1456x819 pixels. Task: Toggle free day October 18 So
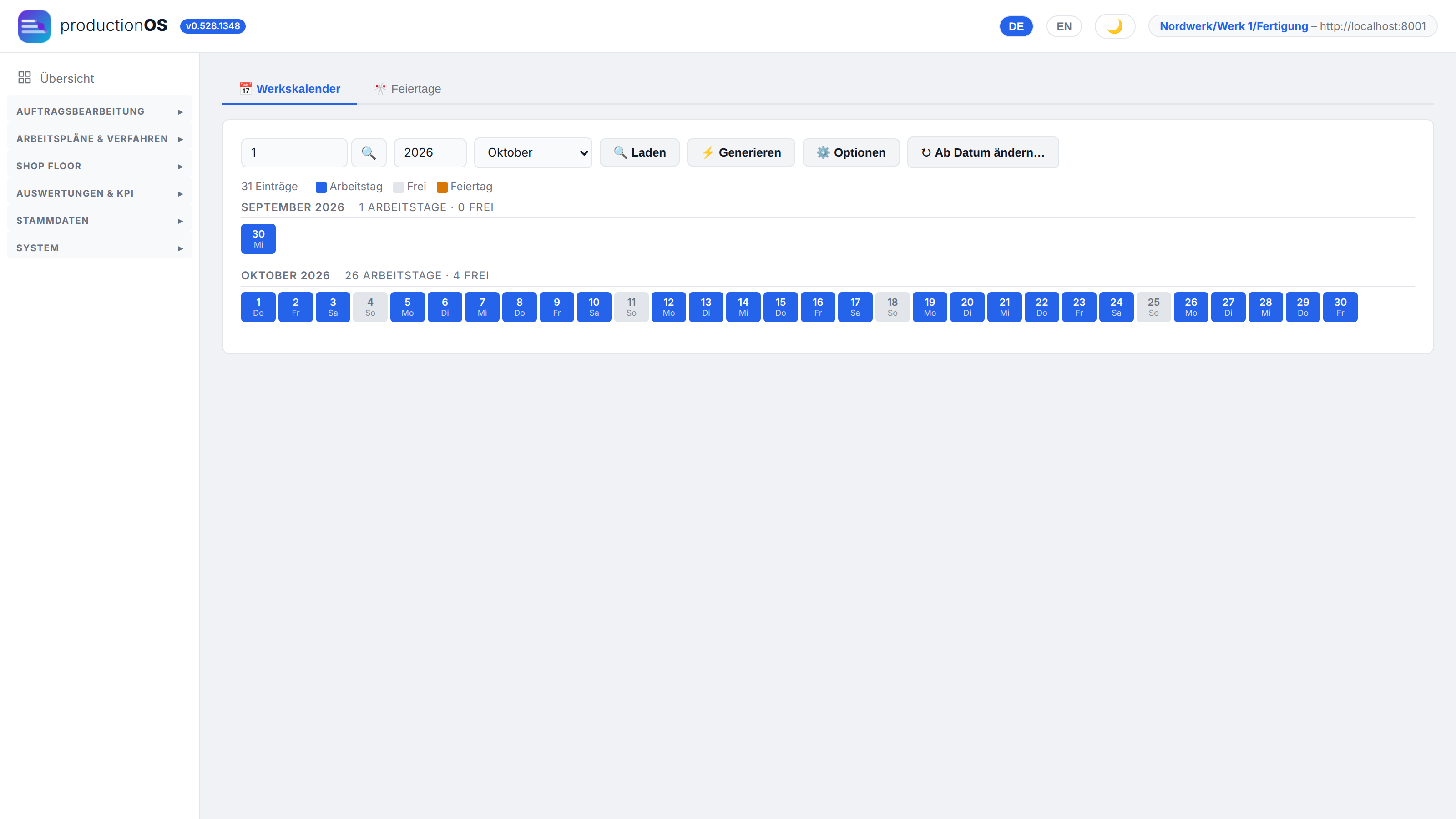(892, 307)
